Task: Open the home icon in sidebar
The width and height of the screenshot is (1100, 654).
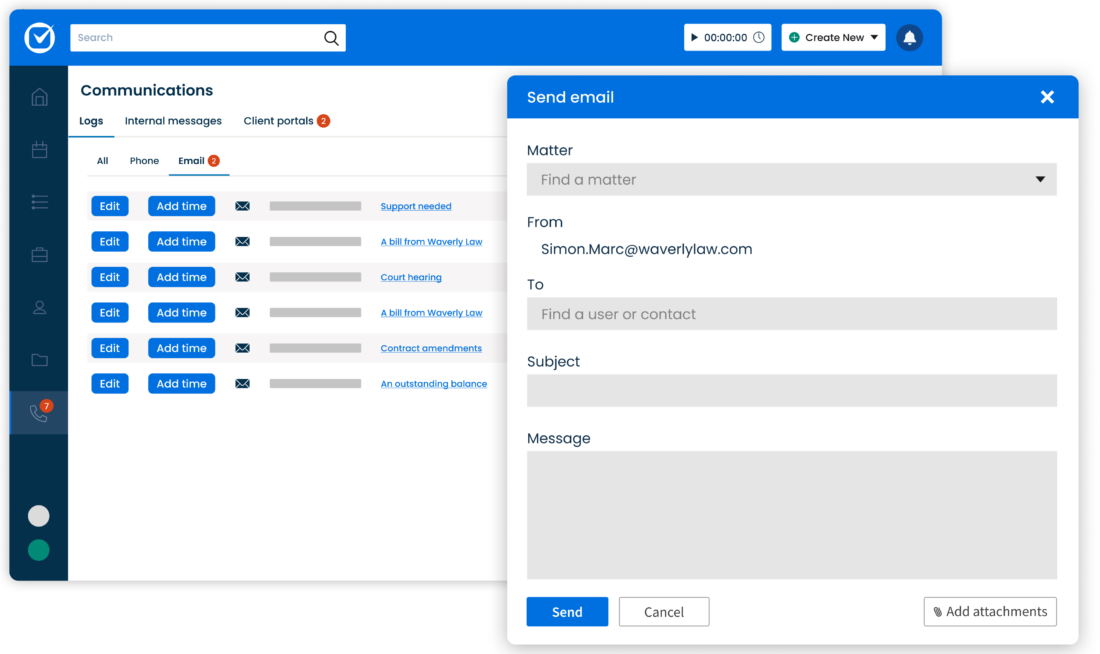Action: [39, 97]
